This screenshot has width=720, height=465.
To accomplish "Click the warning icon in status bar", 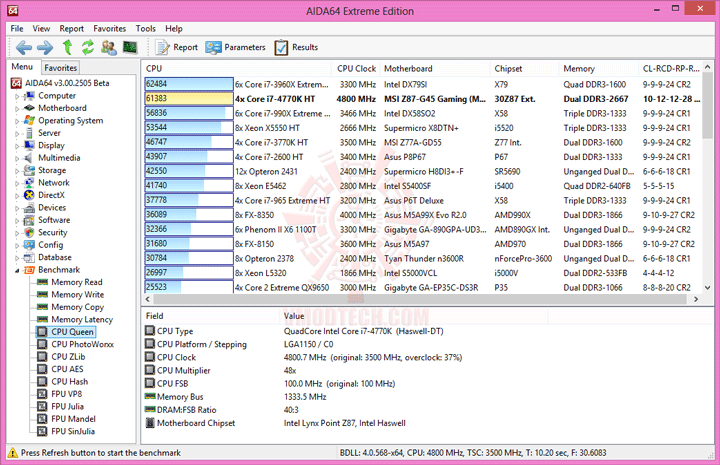I will (x=13, y=453).
